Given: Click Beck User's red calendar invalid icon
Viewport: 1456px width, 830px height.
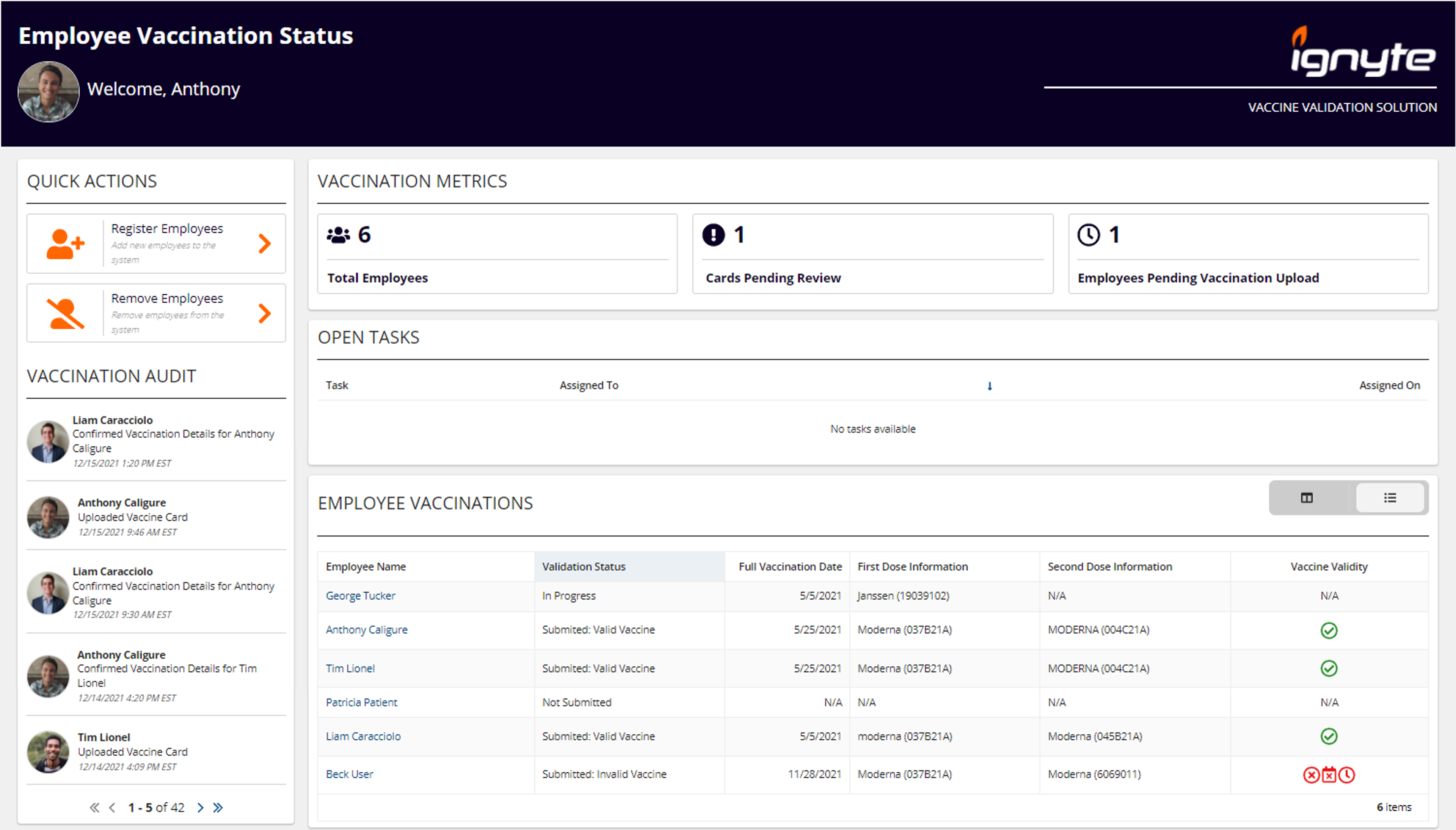Looking at the screenshot, I should tap(1329, 775).
